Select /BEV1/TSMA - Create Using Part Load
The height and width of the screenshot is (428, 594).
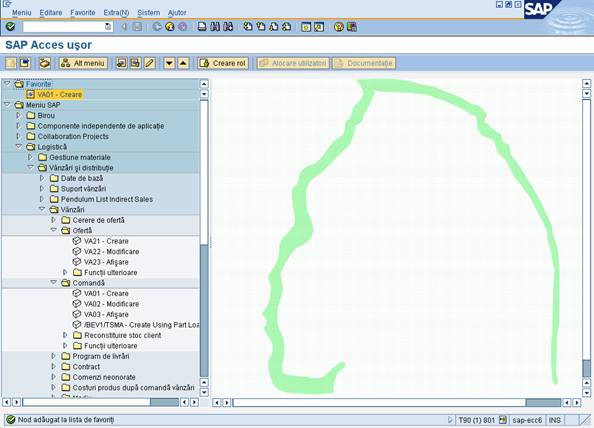point(142,325)
